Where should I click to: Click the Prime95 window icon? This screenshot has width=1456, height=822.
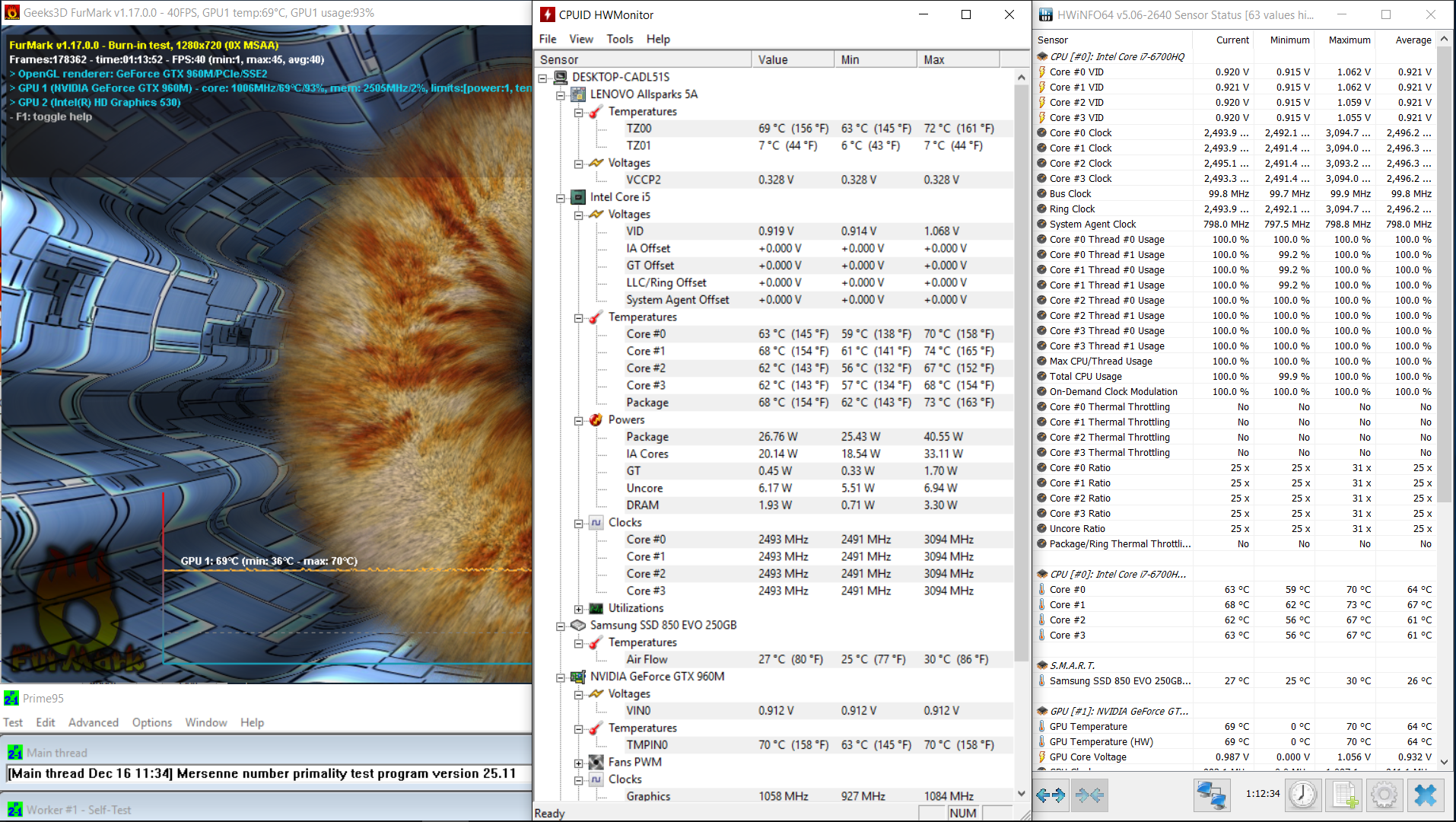[x=11, y=698]
